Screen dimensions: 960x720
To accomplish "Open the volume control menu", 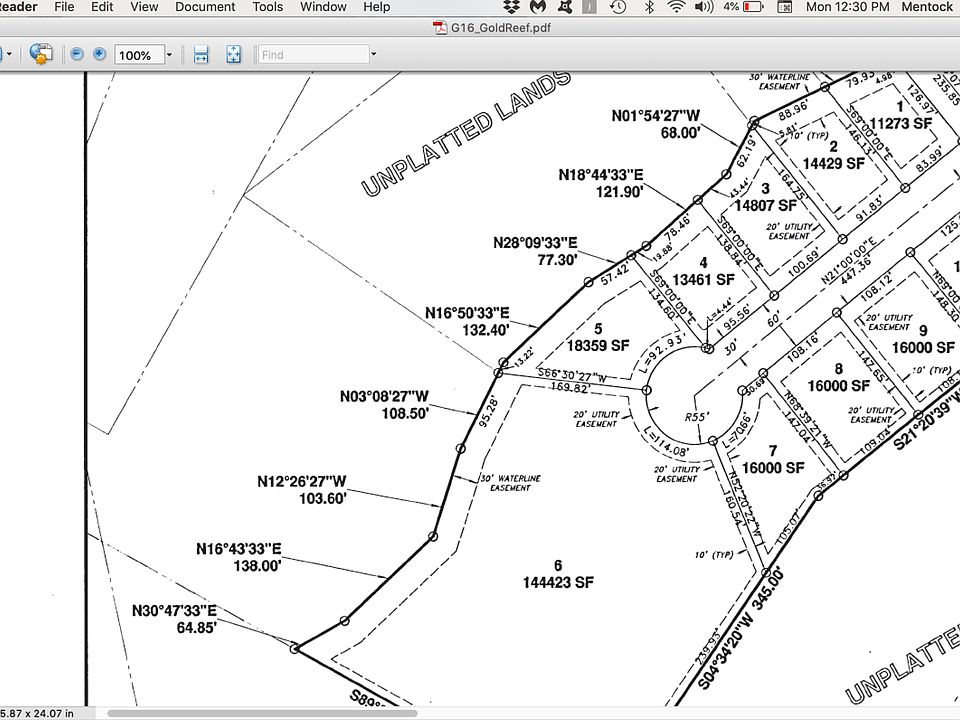I will coord(704,7).
